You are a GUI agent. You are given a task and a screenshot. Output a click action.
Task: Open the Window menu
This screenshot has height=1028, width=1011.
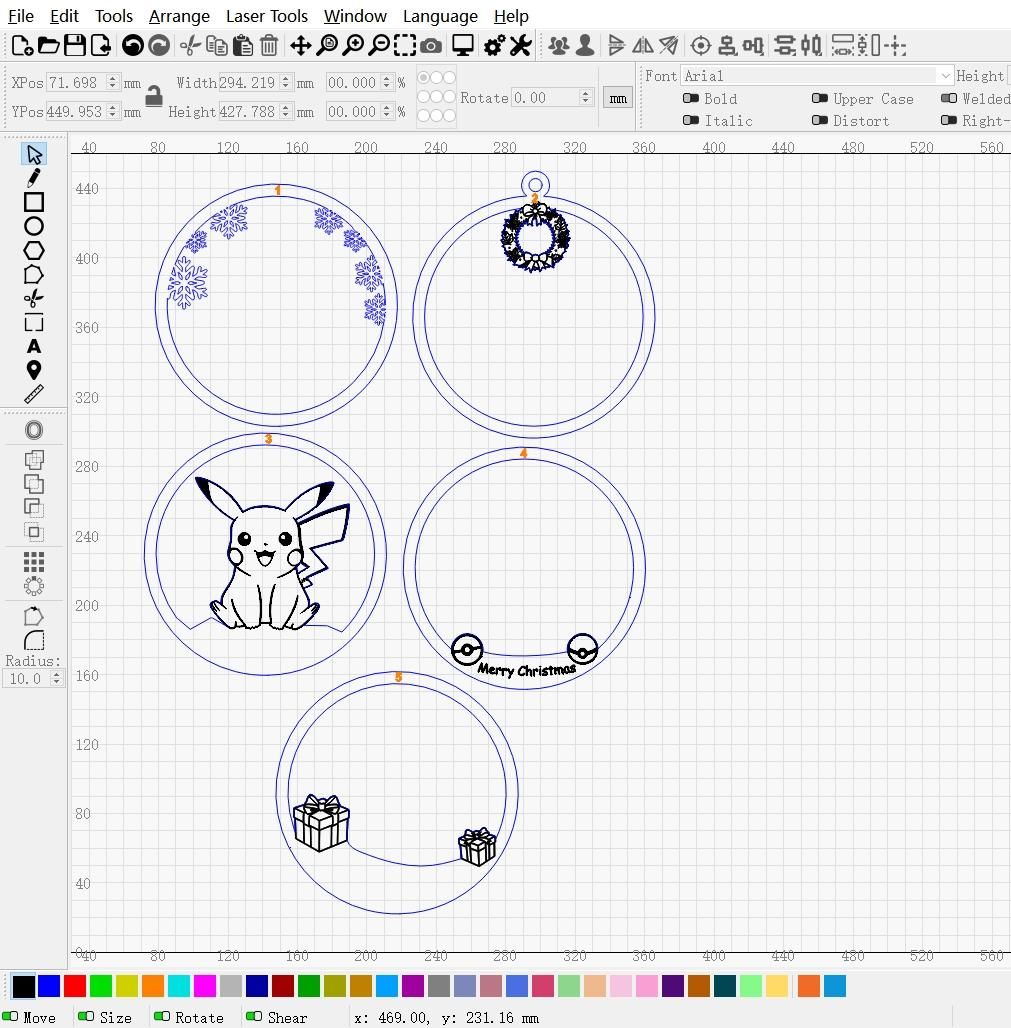(355, 16)
